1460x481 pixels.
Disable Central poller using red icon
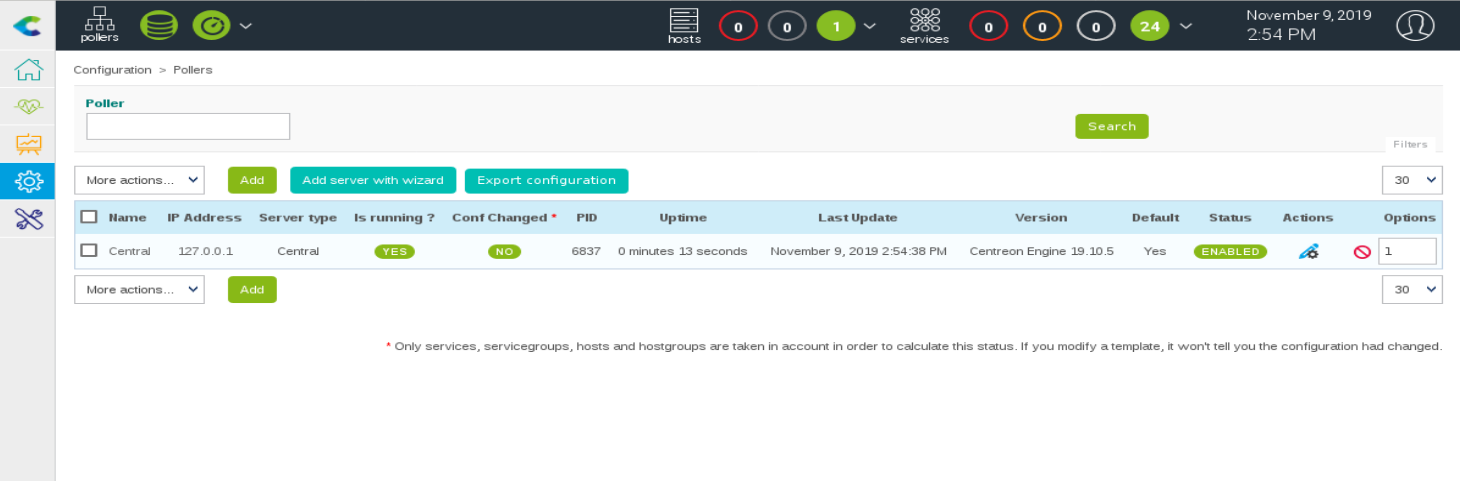click(1361, 252)
